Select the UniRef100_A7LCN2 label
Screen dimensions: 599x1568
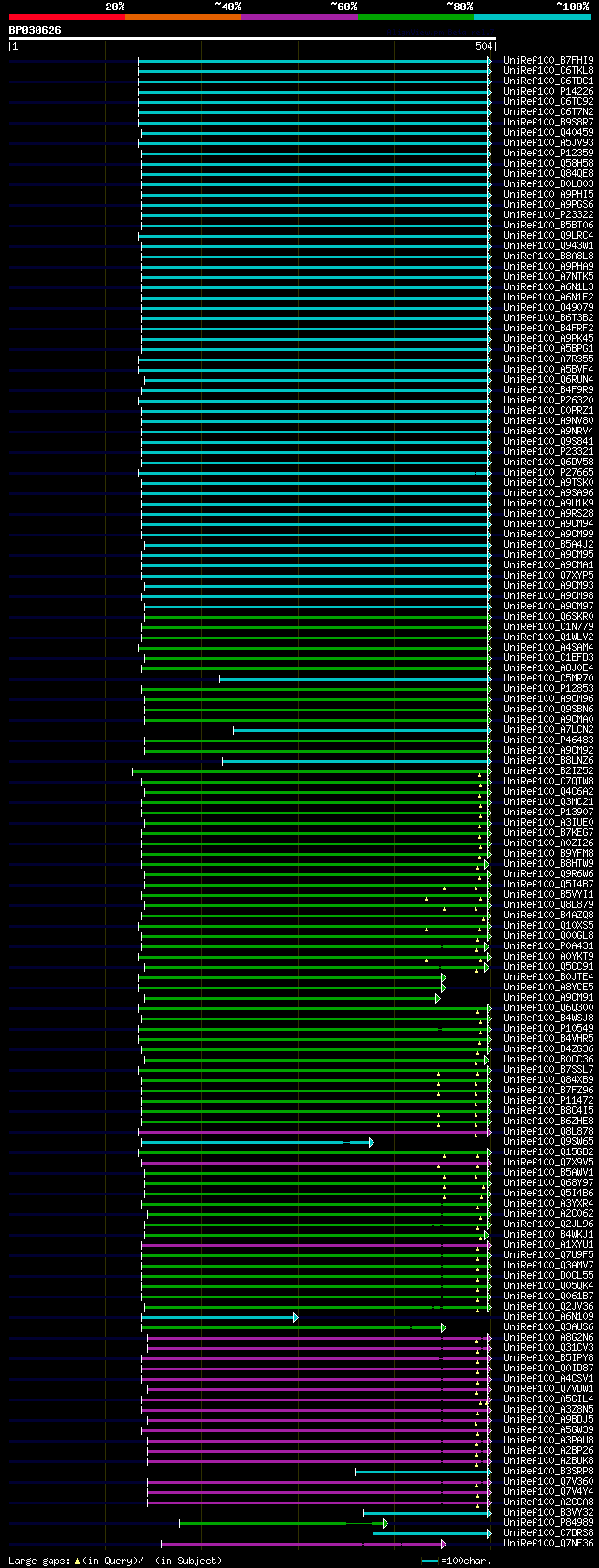[548, 729]
